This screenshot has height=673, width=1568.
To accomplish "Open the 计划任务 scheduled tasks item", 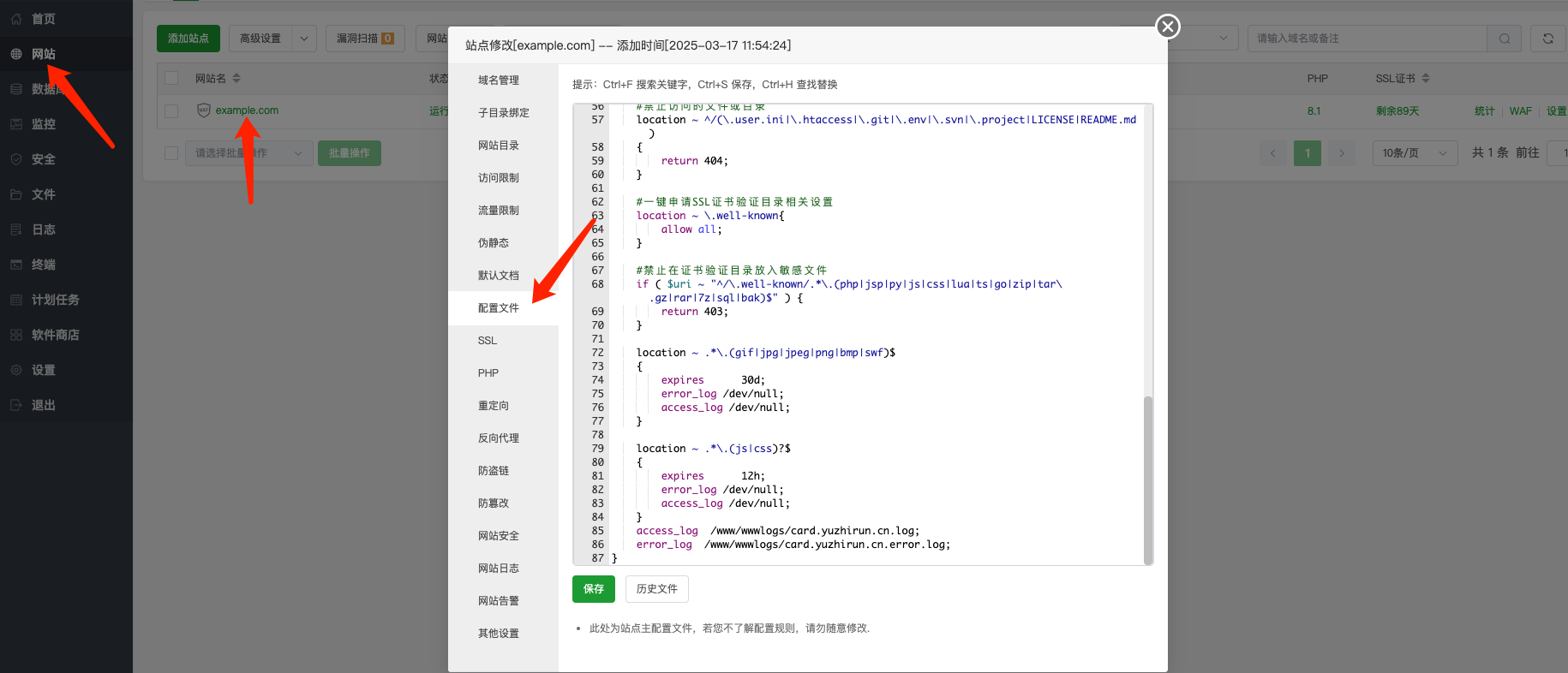I will [66, 300].
